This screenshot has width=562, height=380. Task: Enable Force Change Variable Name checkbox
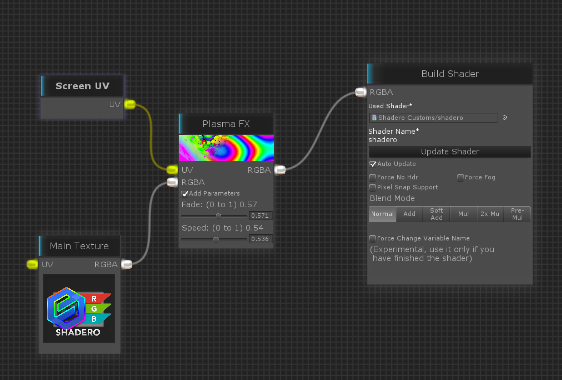(373, 238)
